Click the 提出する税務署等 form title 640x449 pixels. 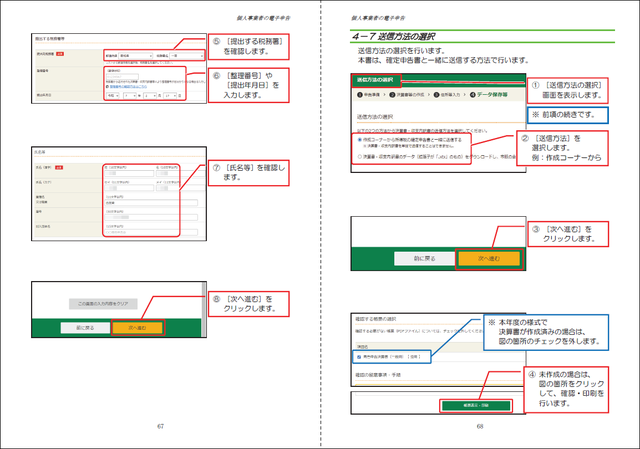(x=50, y=38)
